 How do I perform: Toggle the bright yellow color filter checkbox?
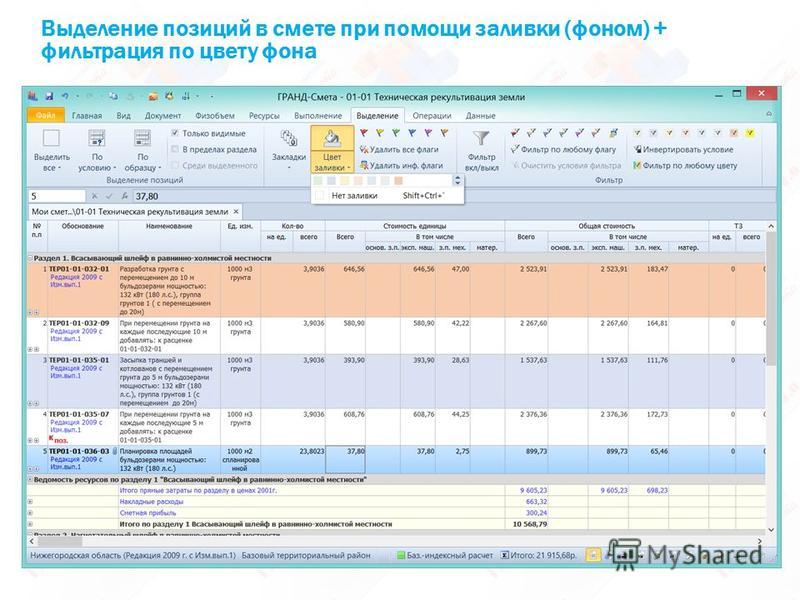[750, 133]
